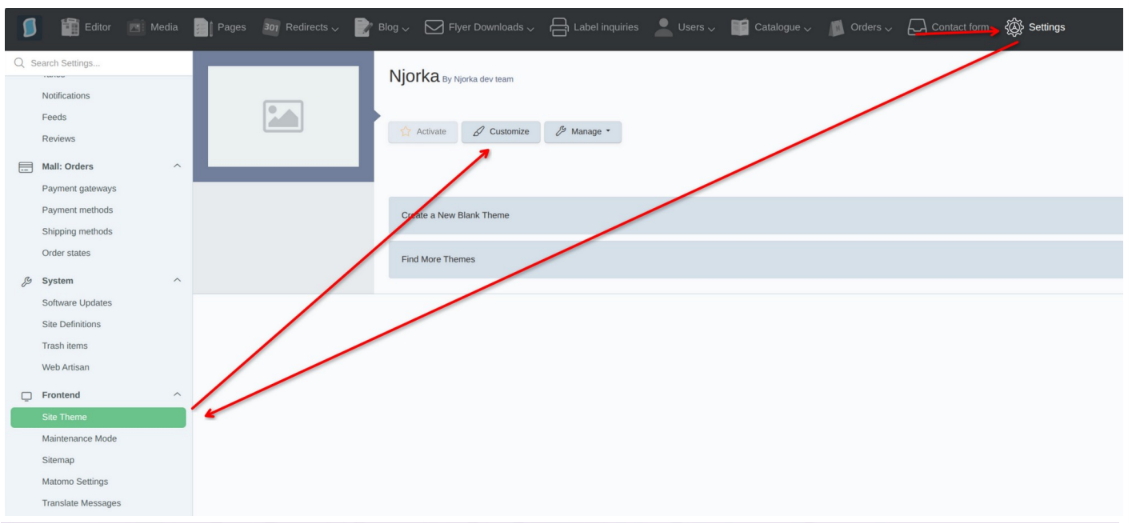Click the Search Settings input field

(x=99, y=63)
